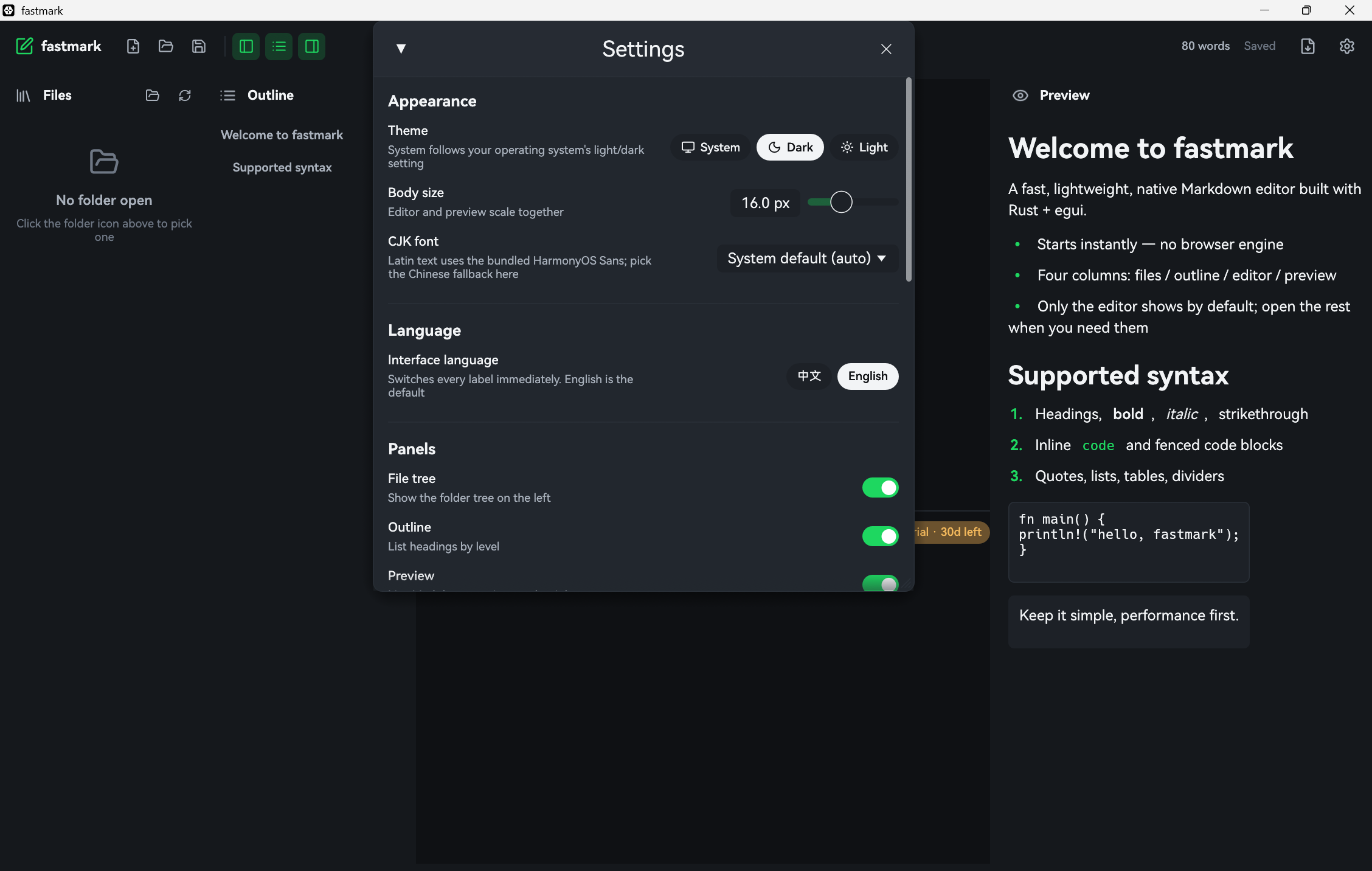Save the document with floppy icon

click(199, 46)
